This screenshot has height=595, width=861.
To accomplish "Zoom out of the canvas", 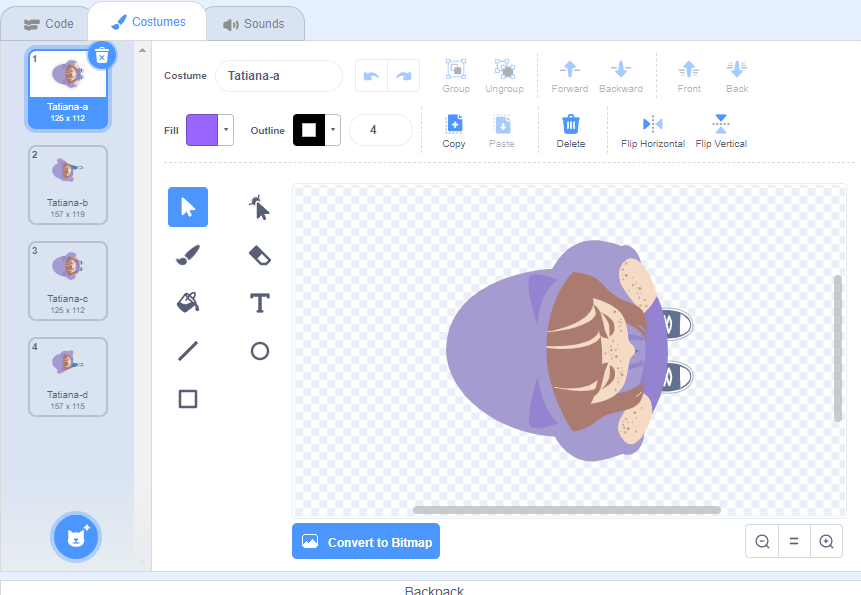I will tap(762, 542).
